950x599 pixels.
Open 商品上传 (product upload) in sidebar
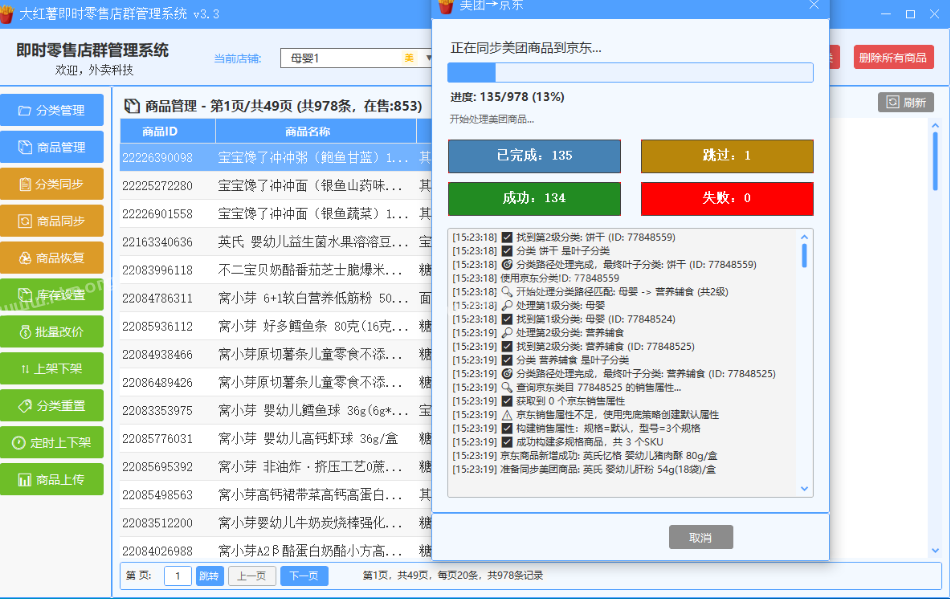[x=52, y=479]
